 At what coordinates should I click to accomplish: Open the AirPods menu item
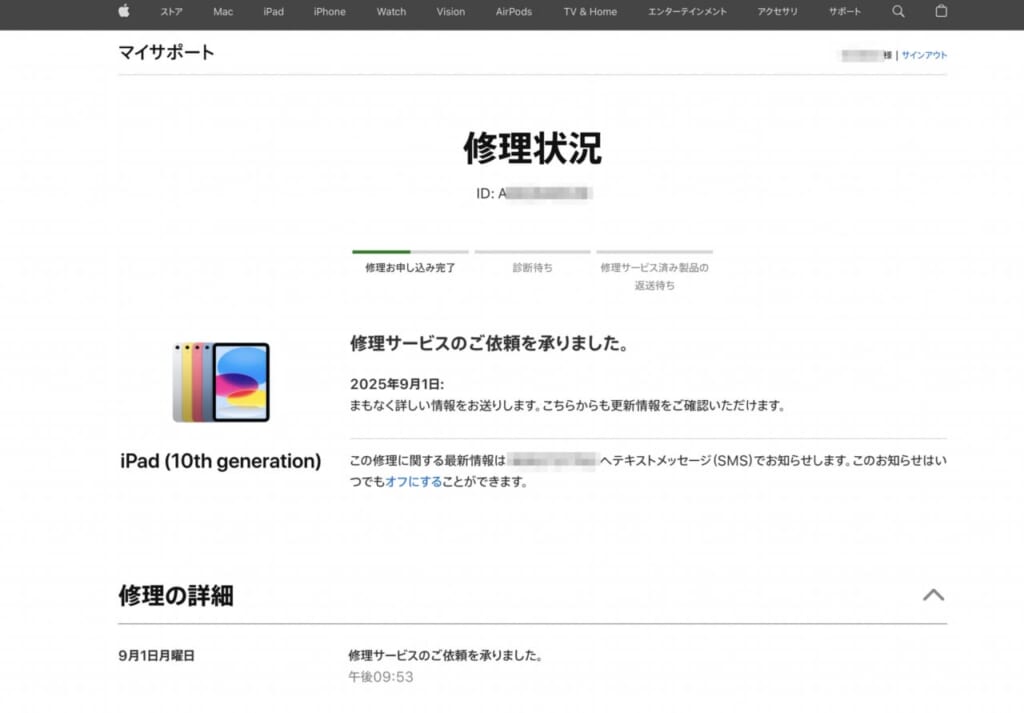pos(514,12)
